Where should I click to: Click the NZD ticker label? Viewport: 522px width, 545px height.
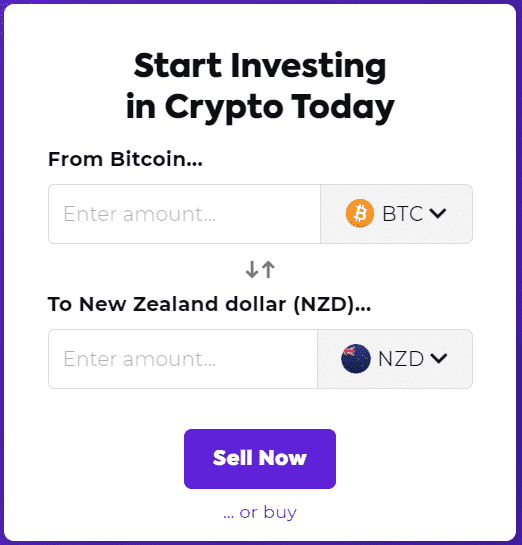(x=401, y=359)
